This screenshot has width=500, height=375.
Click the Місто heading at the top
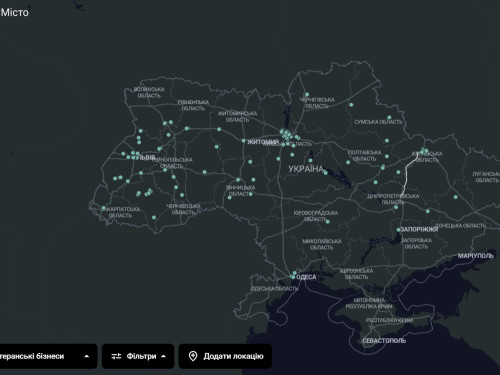(14, 13)
